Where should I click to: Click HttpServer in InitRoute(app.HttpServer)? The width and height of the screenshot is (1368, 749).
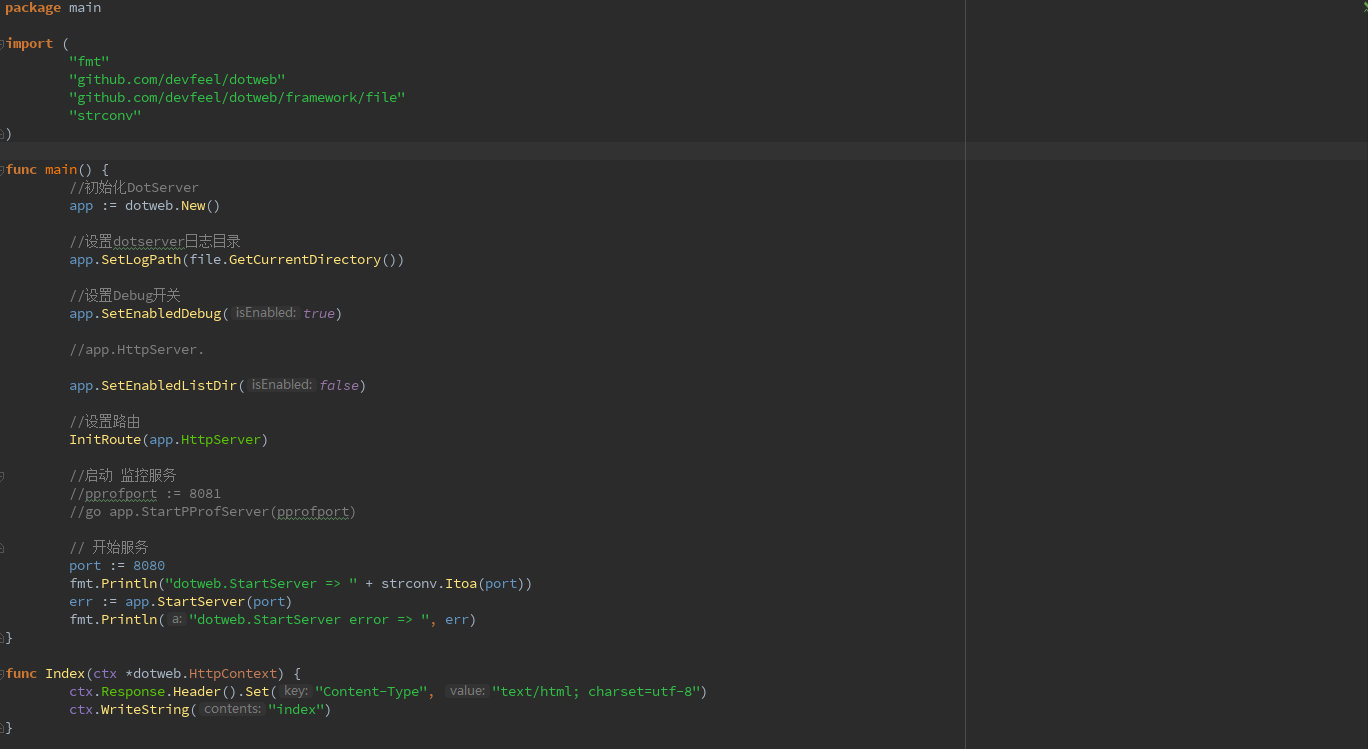(x=221, y=439)
